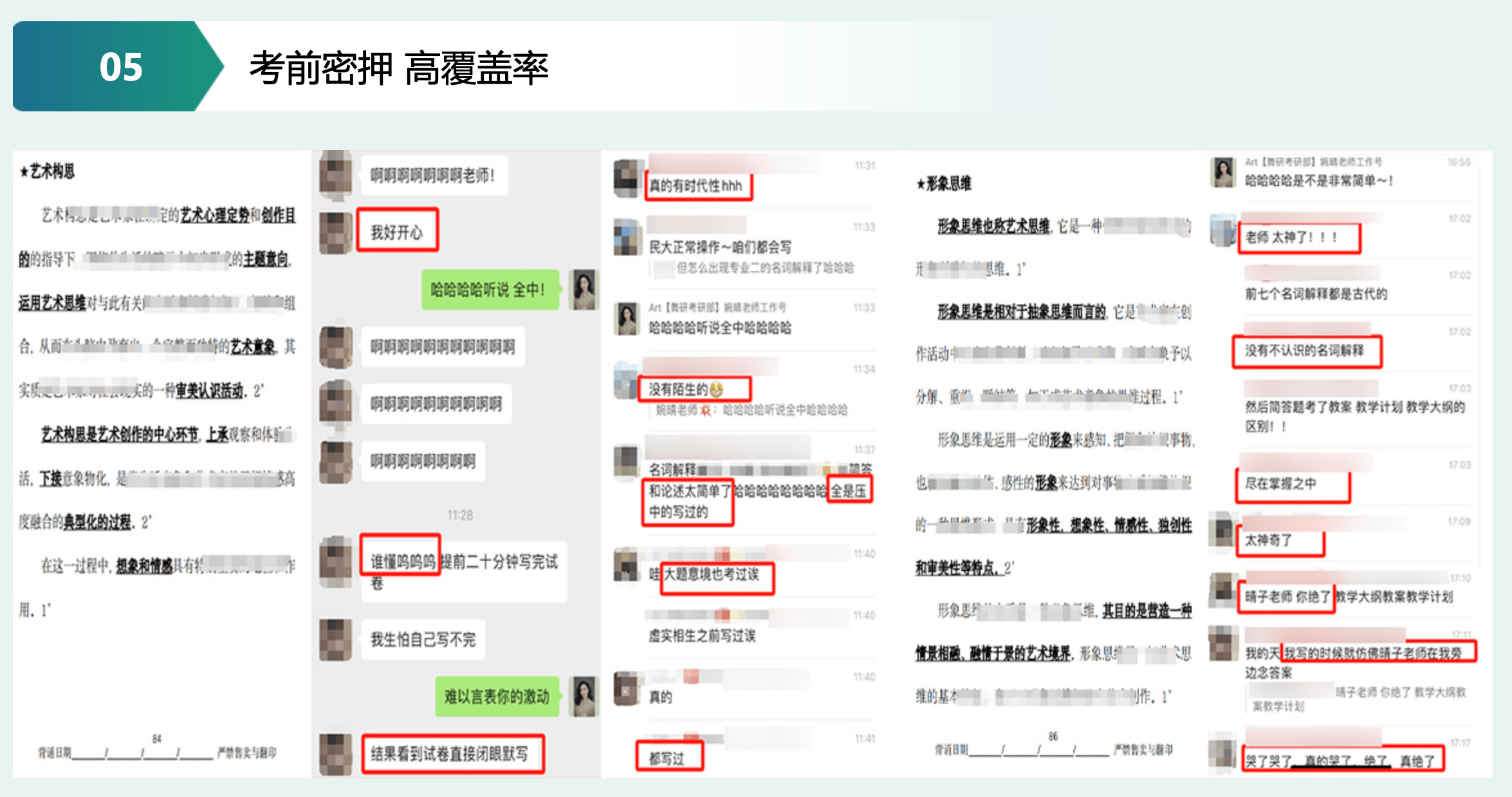Viewport: 1512px width, 797px height.
Task: Click the "17:17" timestamp
Action: click(1460, 743)
